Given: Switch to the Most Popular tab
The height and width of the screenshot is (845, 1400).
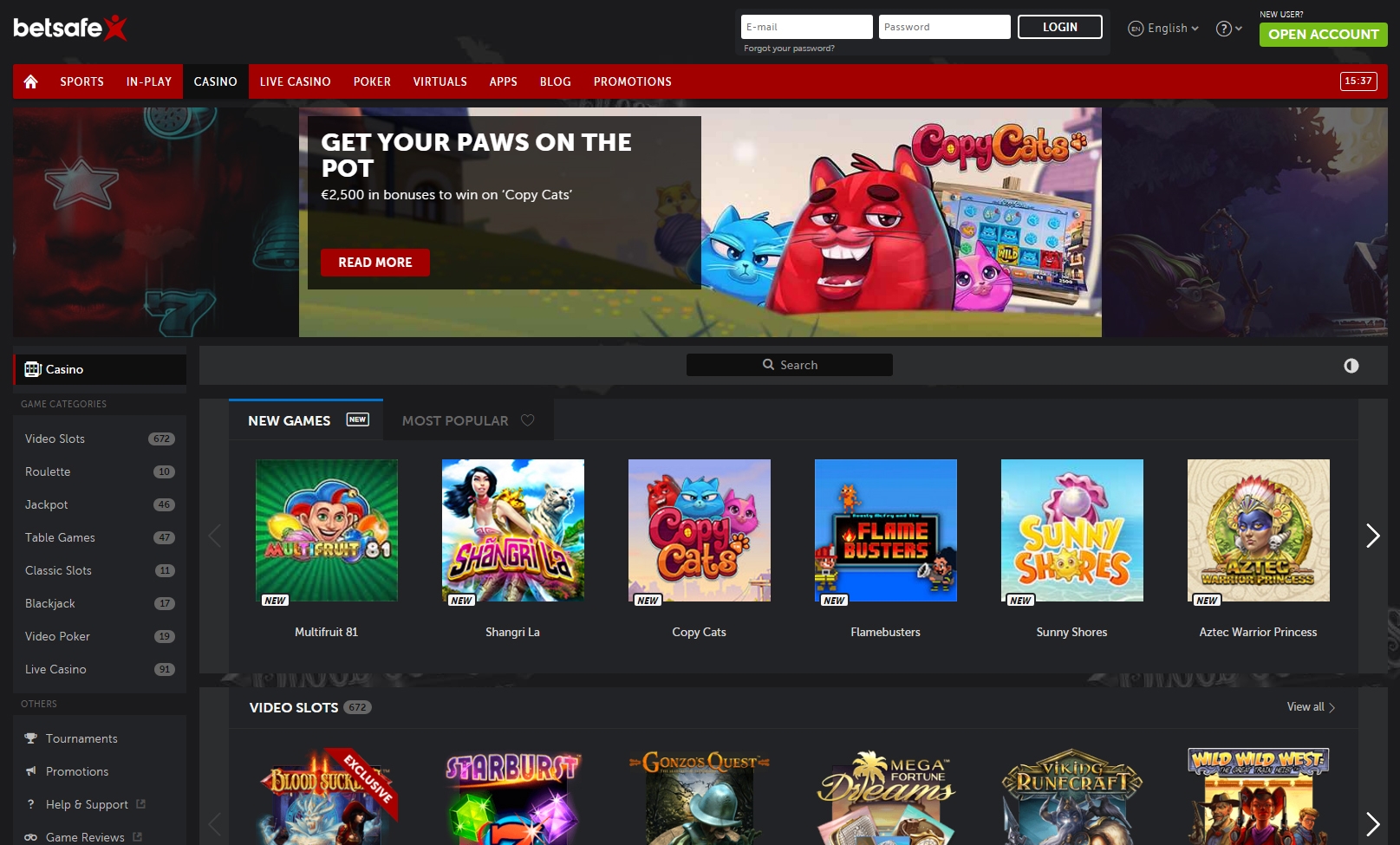Looking at the screenshot, I should (454, 419).
